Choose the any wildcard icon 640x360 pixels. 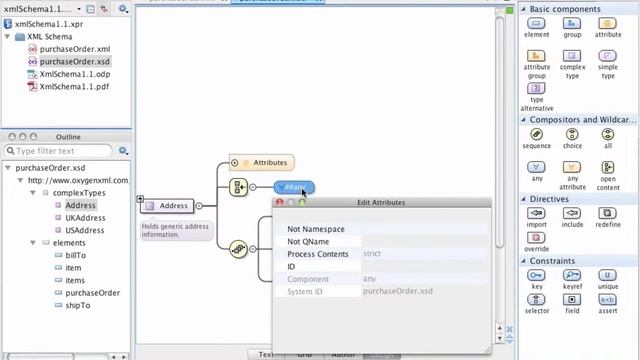point(536,167)
